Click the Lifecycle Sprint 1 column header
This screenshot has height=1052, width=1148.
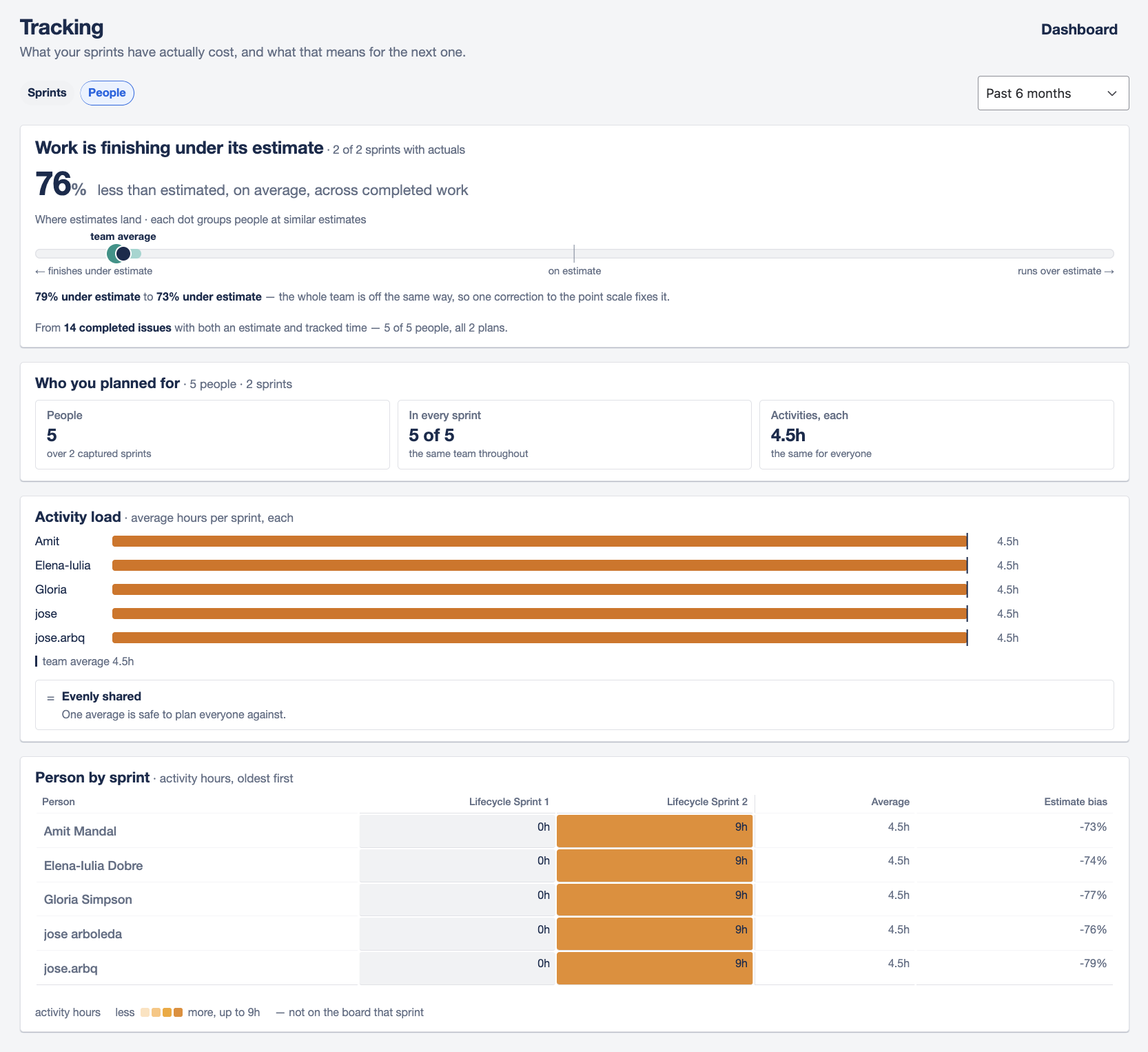[x=509, y=802]
